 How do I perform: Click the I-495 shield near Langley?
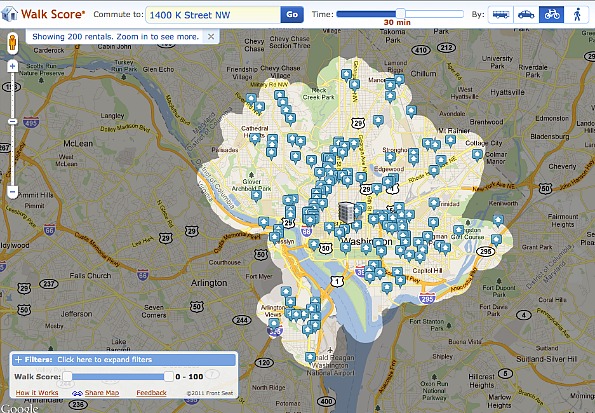[30, 123]
